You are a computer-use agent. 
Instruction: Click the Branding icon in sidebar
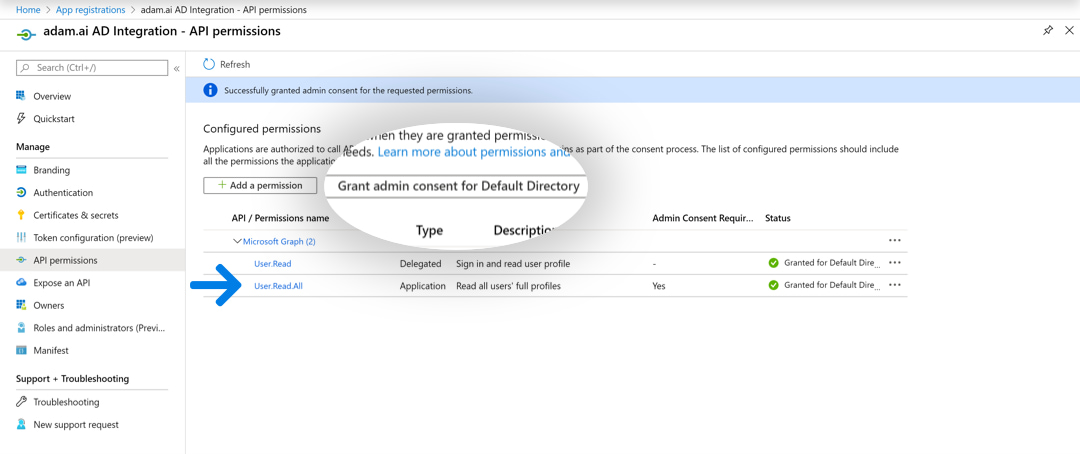(21, 169)
